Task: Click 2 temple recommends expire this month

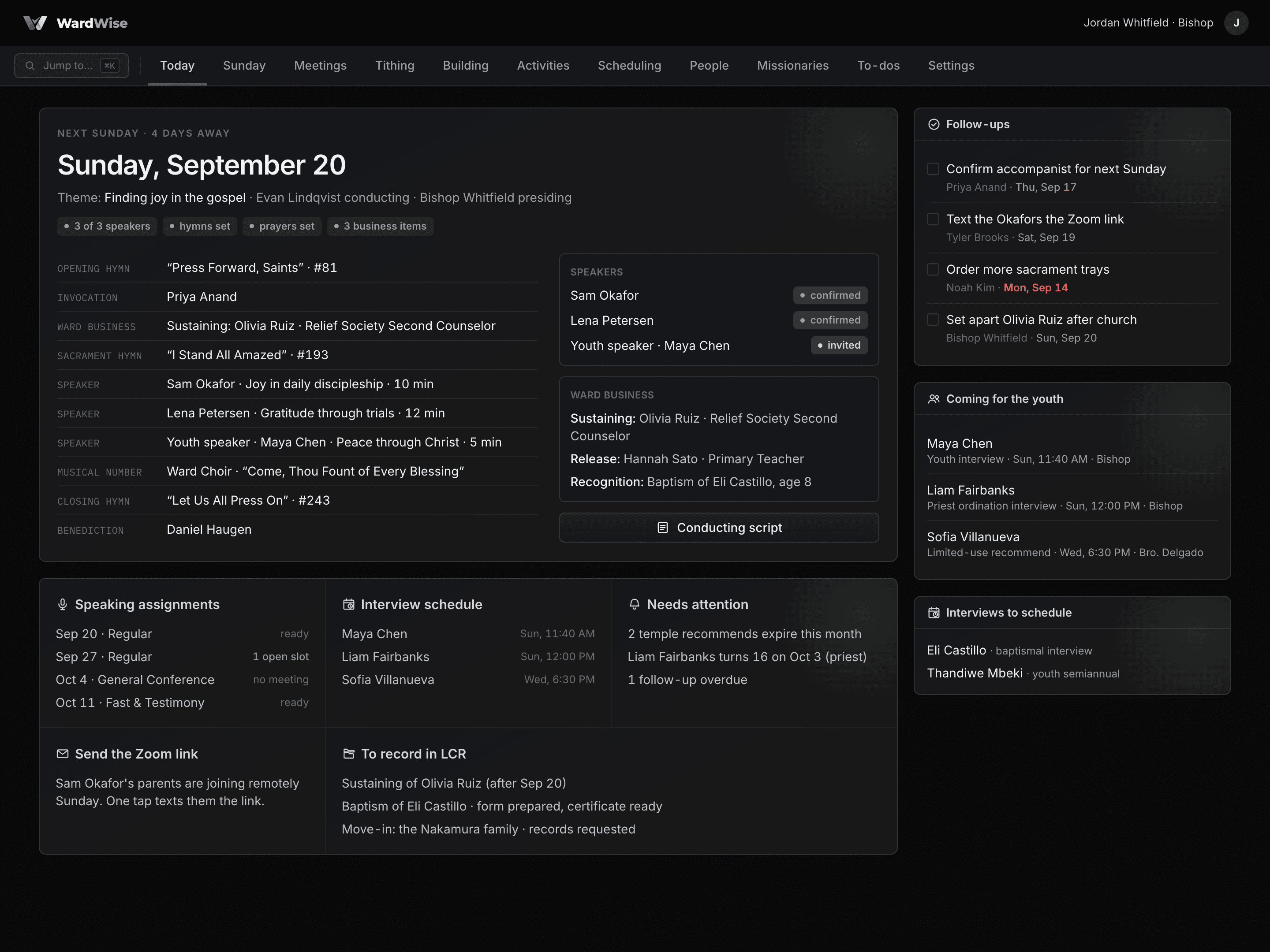Action: point(744,633)
